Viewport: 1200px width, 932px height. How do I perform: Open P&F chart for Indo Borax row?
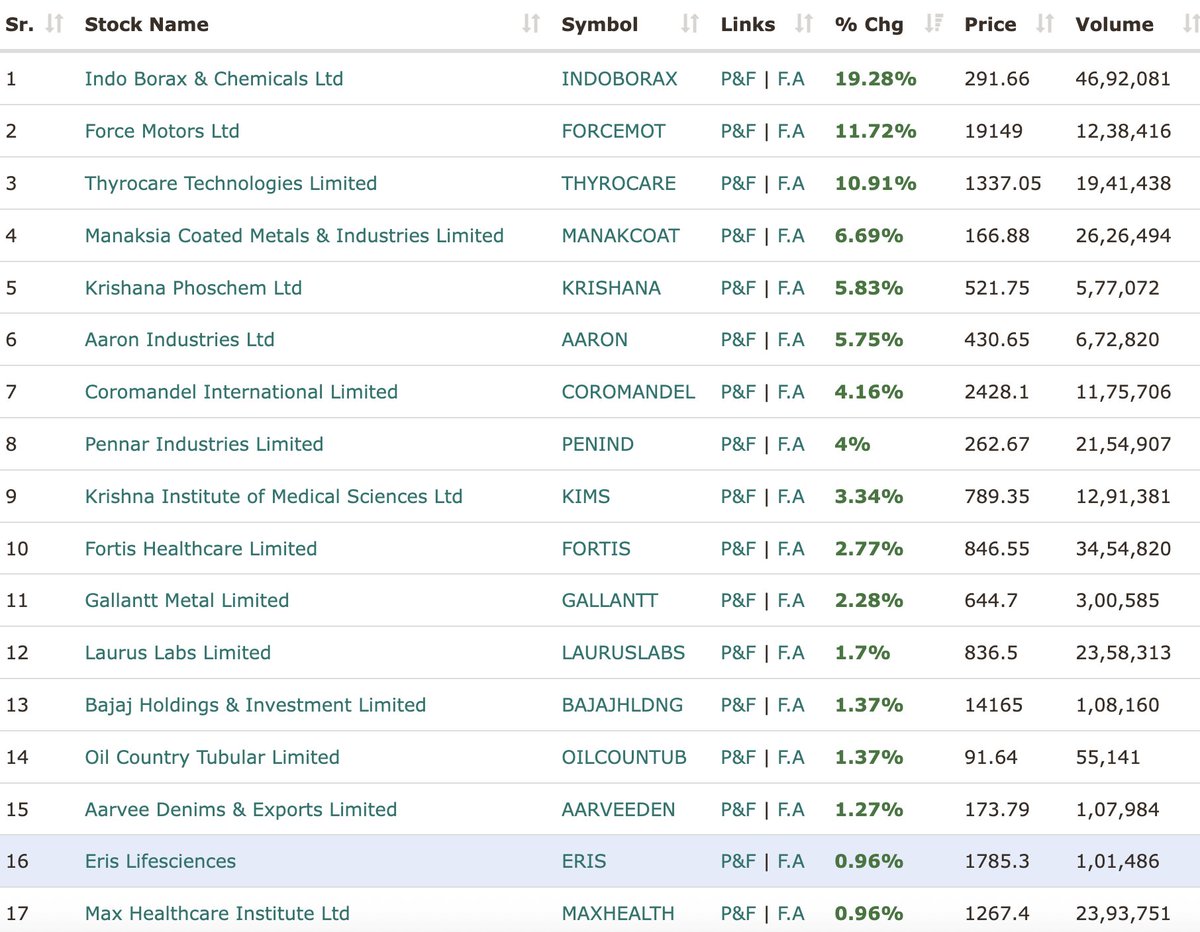click(x=738, y=79)
